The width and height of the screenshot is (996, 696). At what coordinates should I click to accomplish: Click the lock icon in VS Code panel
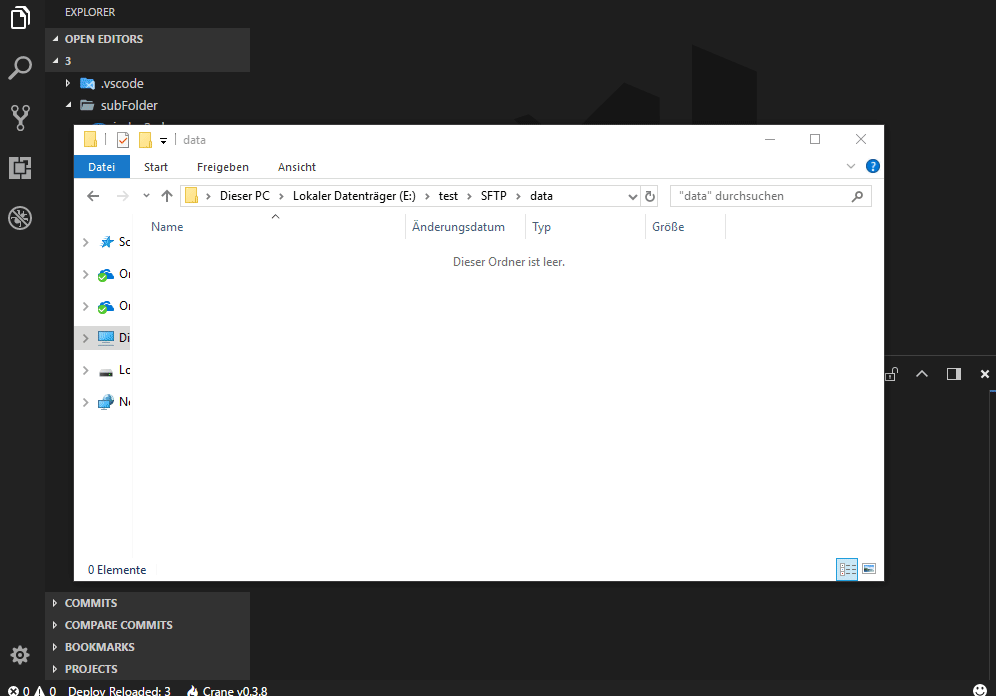pos(891,374)
